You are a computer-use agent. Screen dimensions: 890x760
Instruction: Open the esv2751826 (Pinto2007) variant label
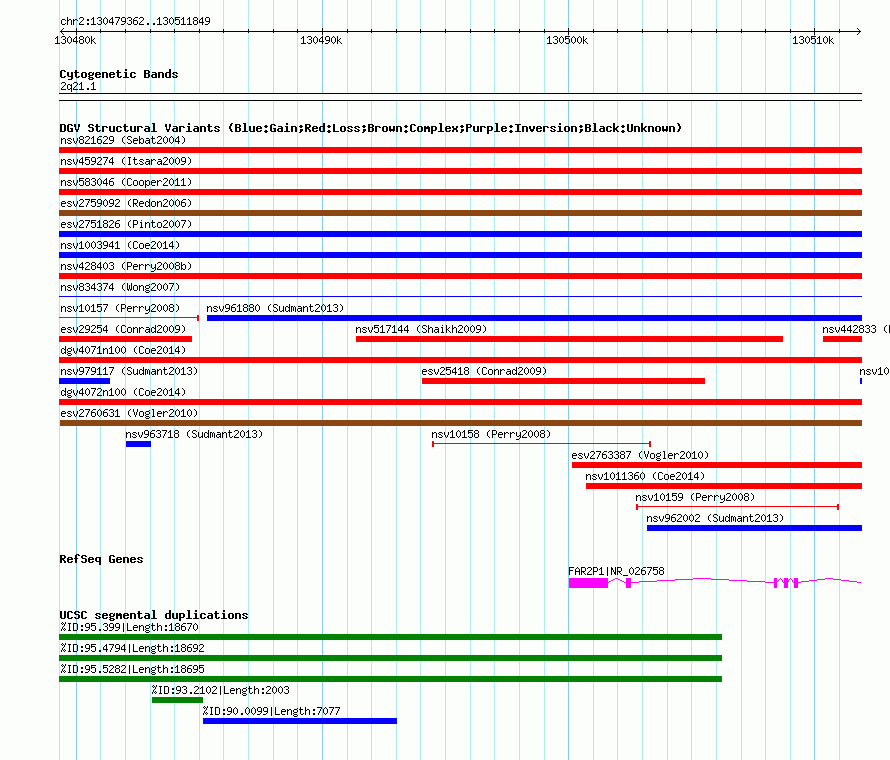(x=125, y=224)
